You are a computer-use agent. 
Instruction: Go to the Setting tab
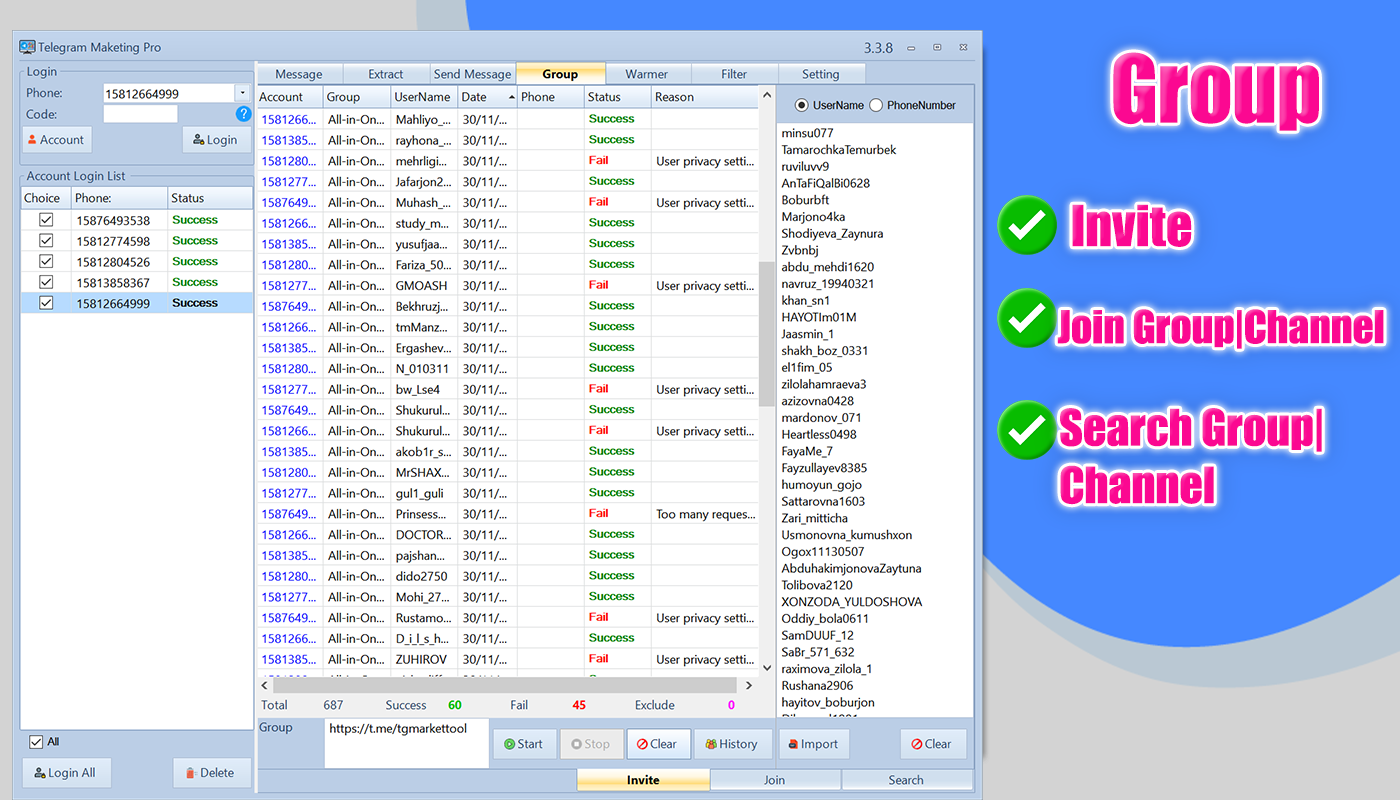[821, 74]
